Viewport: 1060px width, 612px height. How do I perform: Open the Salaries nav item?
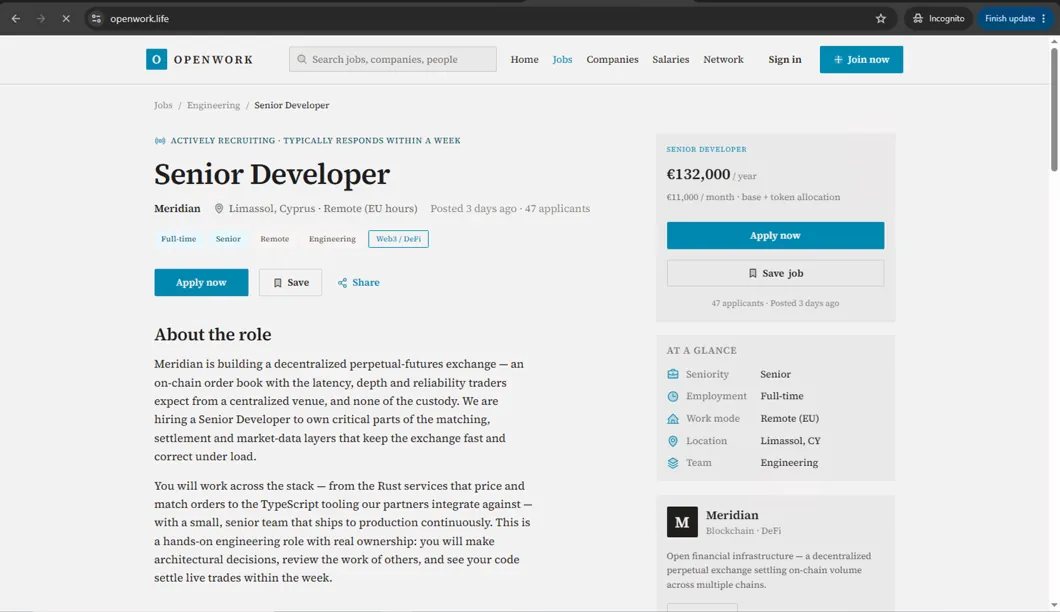(671, 60)
